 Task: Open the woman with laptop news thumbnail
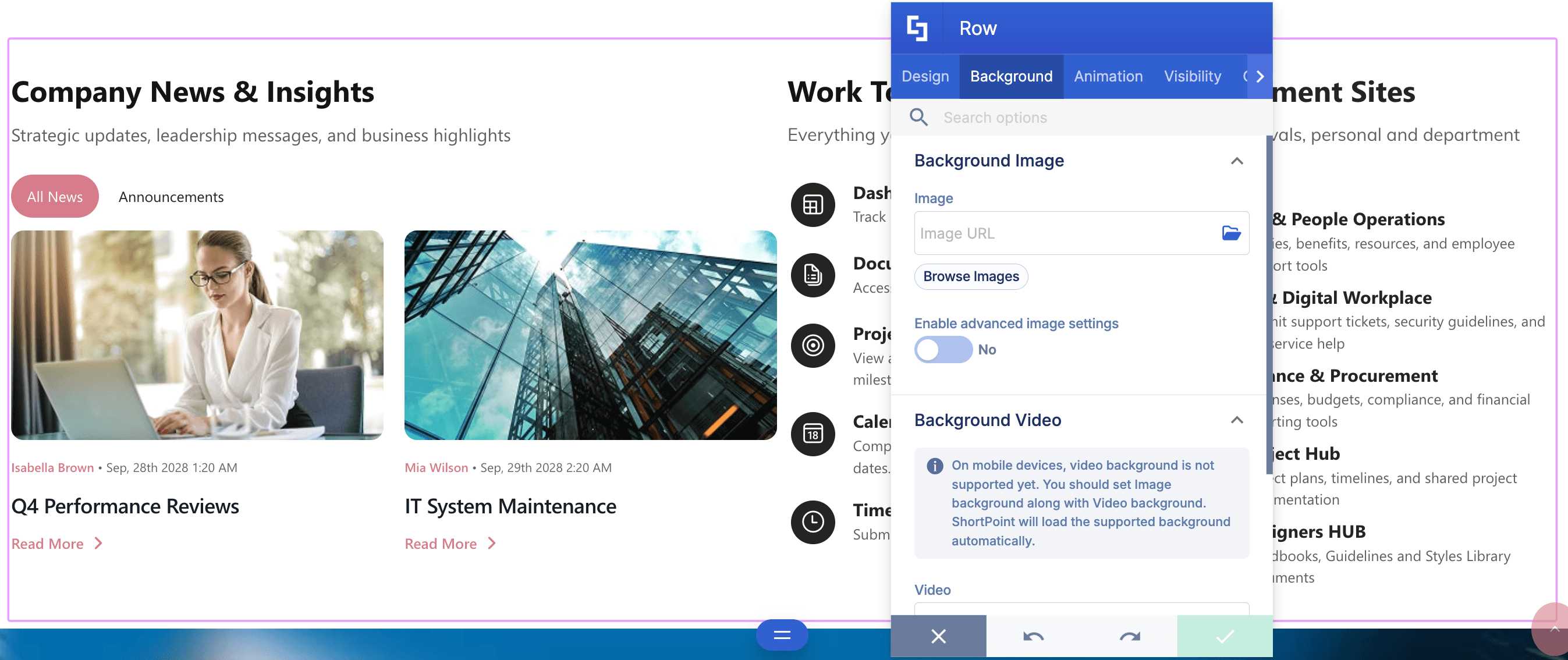click(197, 335)
